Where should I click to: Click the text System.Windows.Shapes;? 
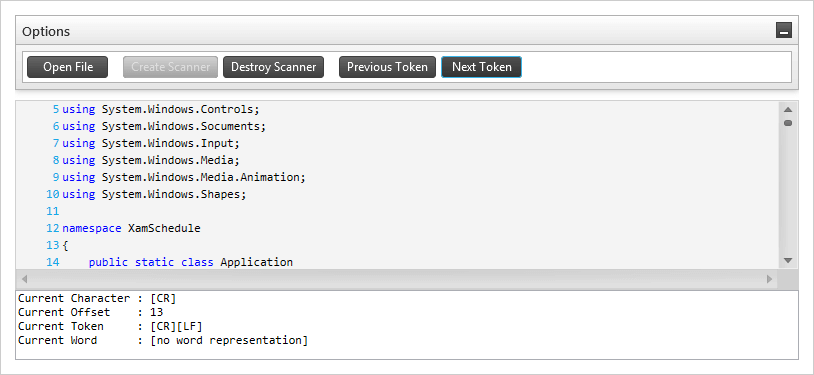(x=174, y=194)
